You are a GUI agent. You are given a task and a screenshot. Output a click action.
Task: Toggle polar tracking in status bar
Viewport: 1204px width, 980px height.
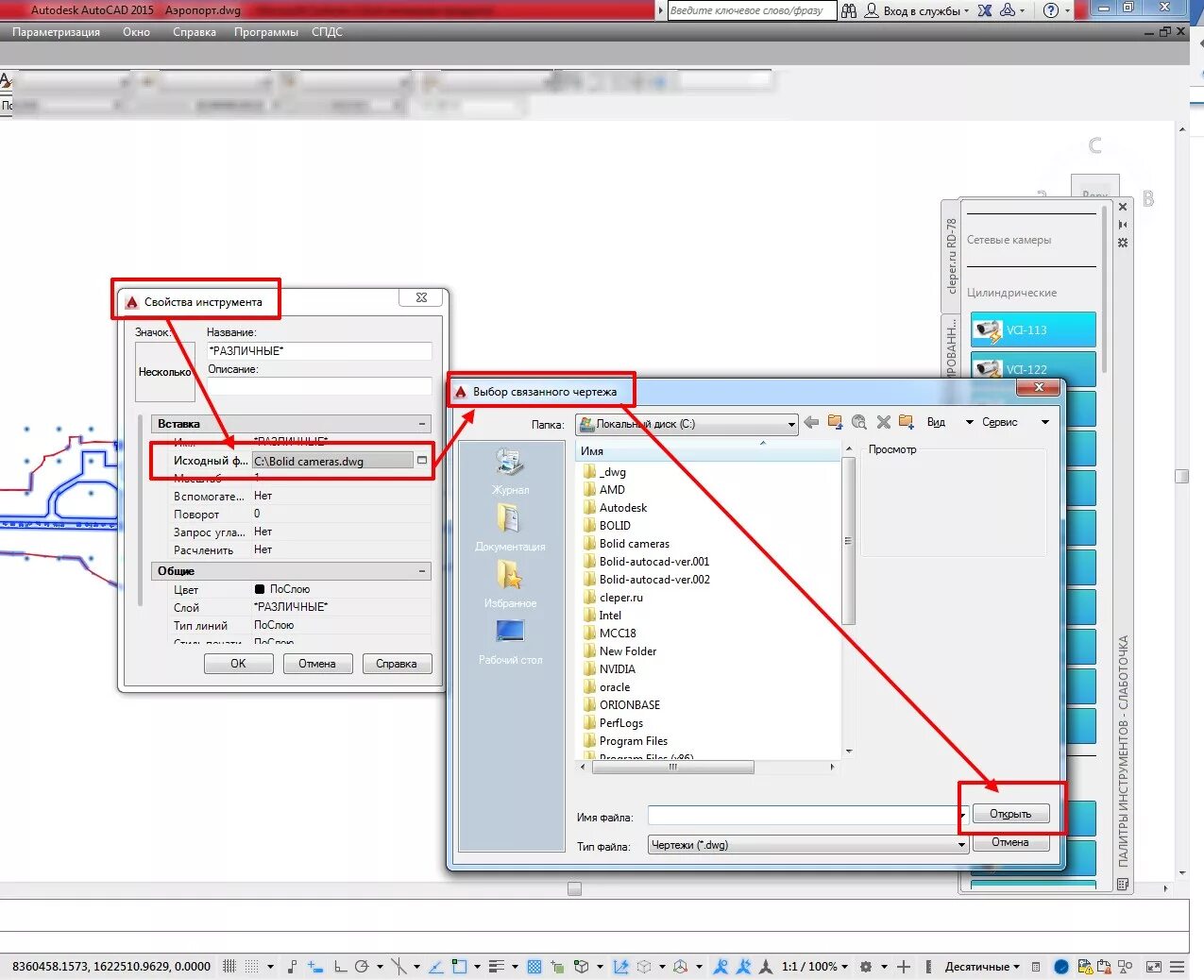(x=361, y=967)
